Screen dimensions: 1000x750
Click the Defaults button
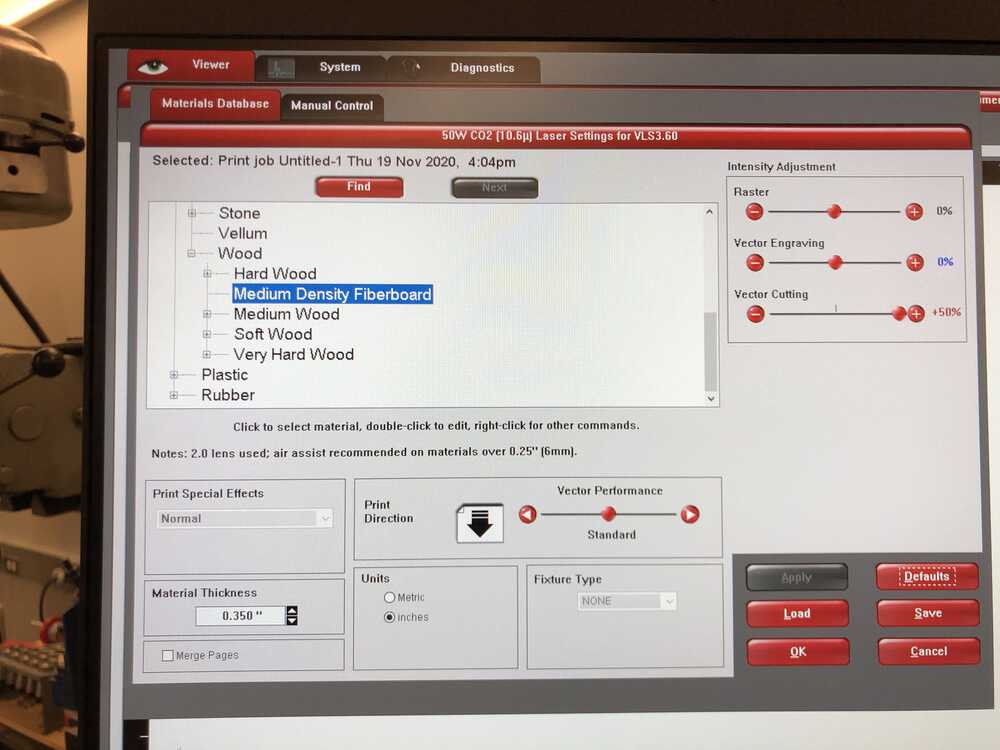pos(927,577)
